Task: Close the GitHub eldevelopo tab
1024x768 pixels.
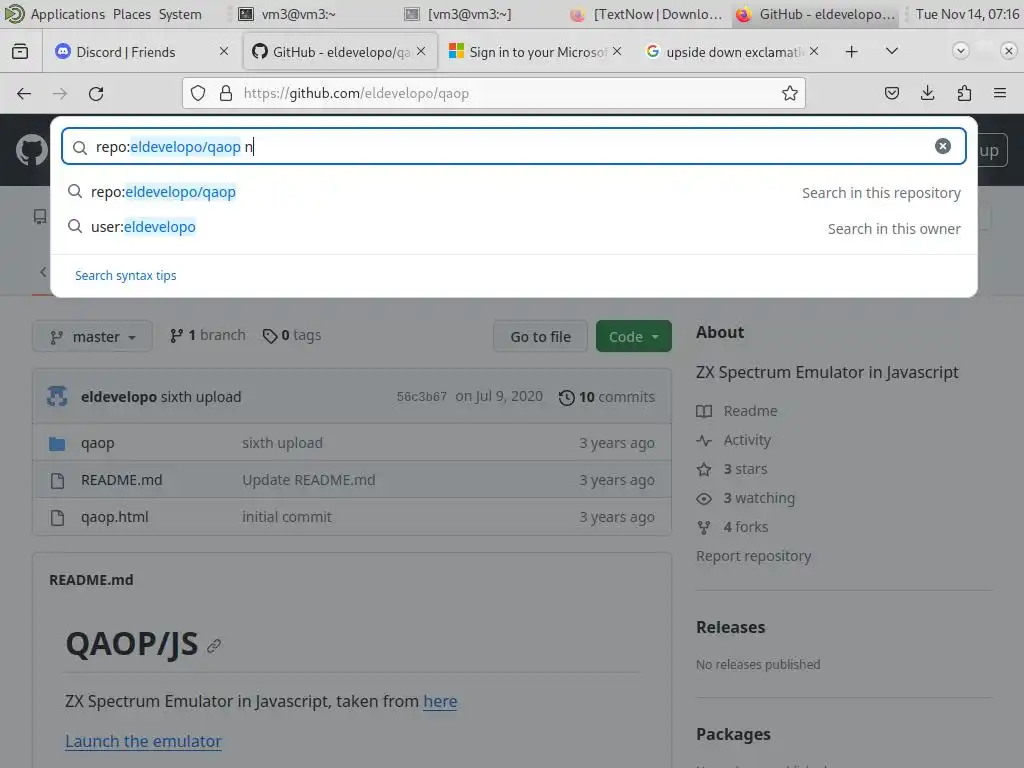Action: (421, 51)
